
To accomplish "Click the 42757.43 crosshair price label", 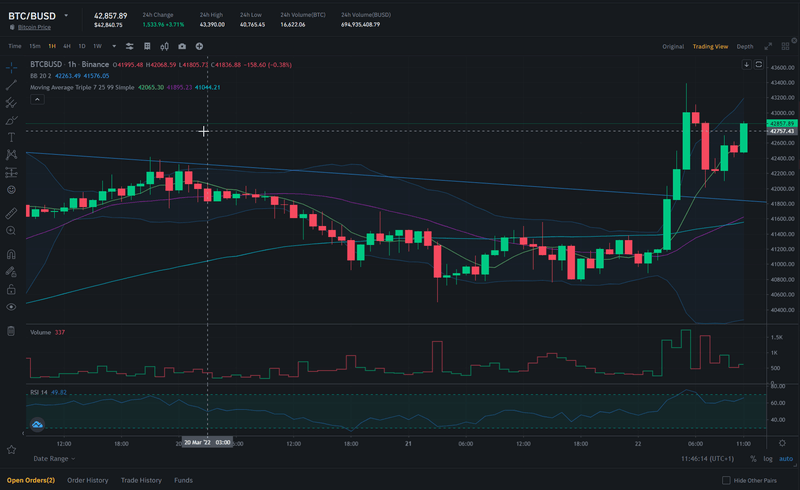I will coord(782,131).
